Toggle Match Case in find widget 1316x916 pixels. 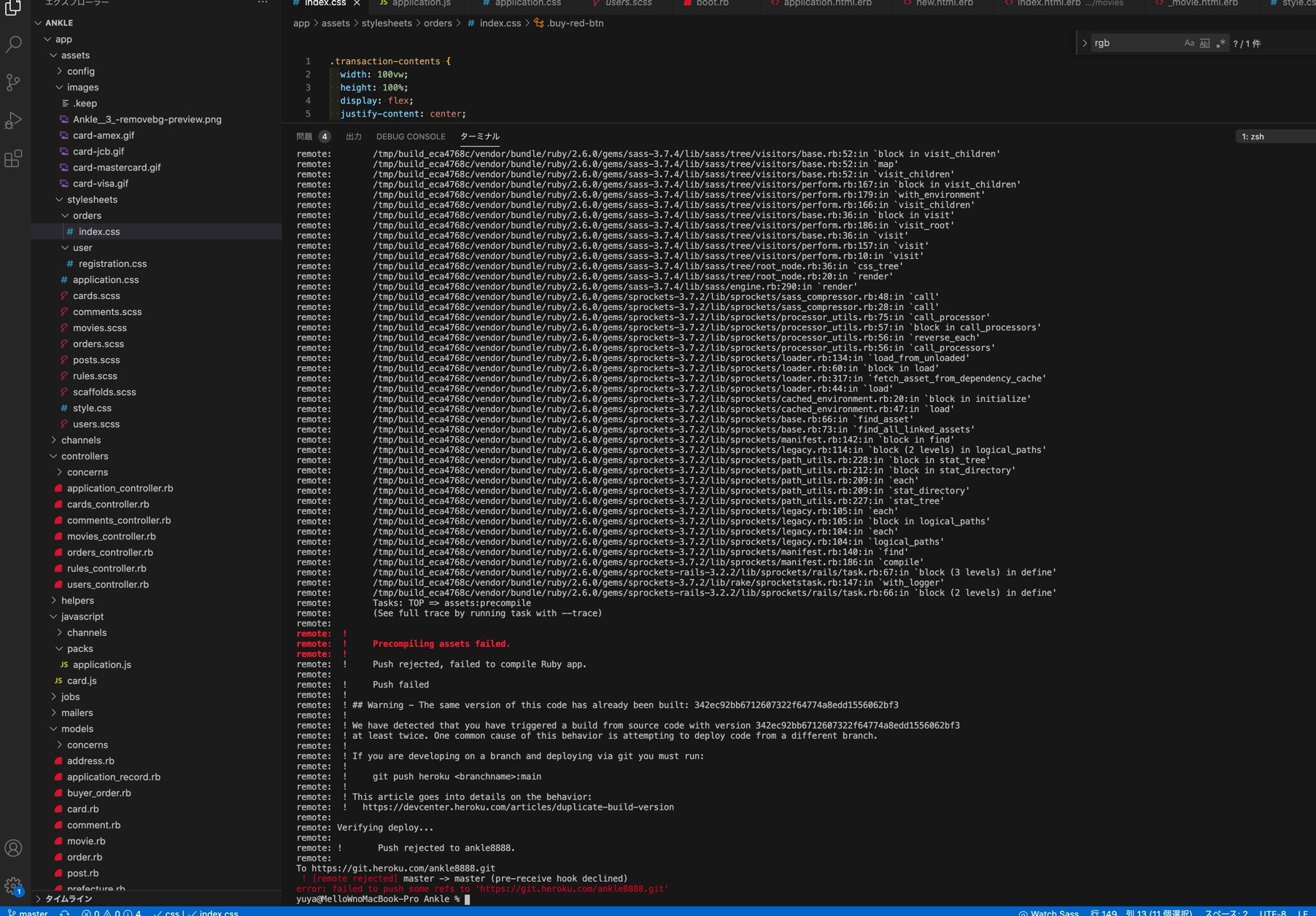pos(1189,43)
